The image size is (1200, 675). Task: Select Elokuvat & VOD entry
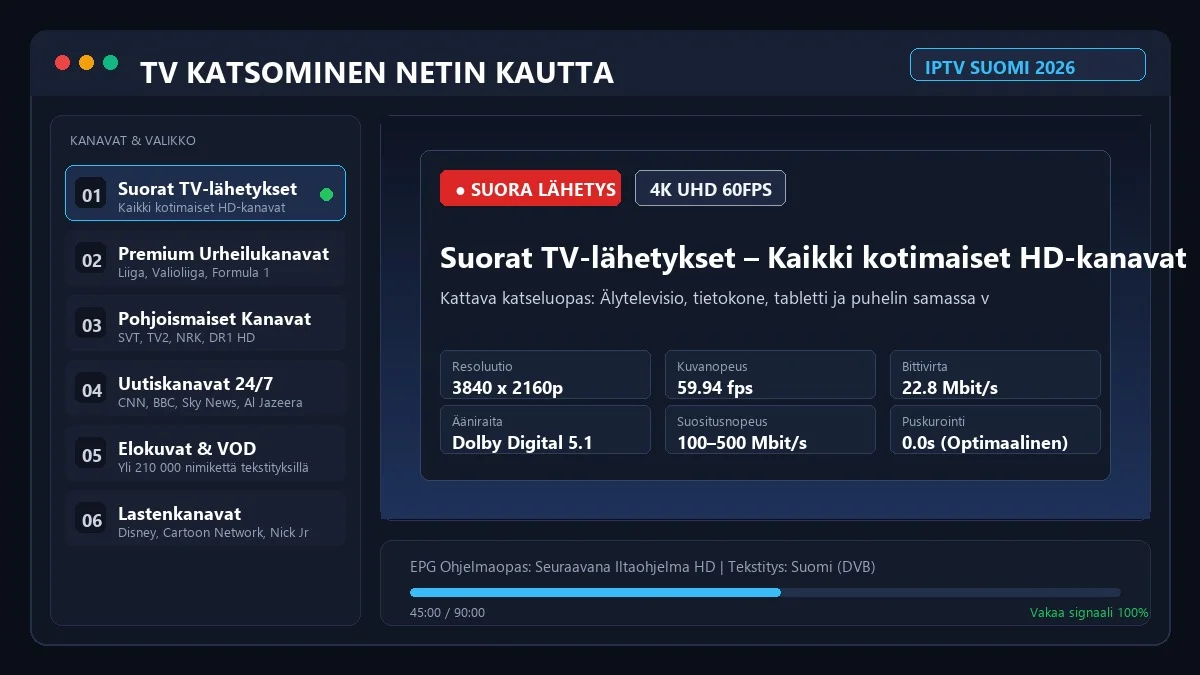tap(205, 453)
